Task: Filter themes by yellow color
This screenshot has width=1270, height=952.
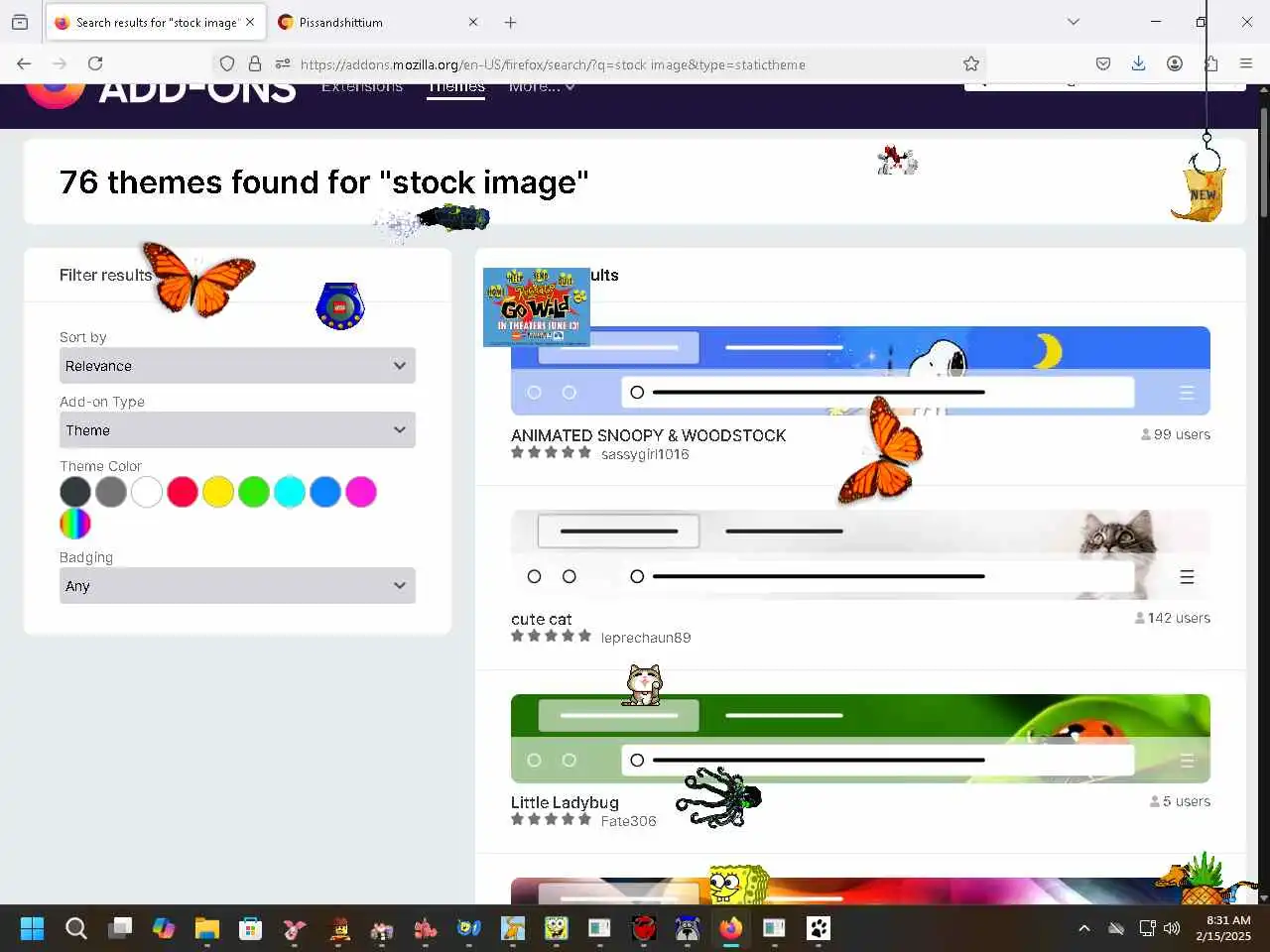Action: (218, 492)
